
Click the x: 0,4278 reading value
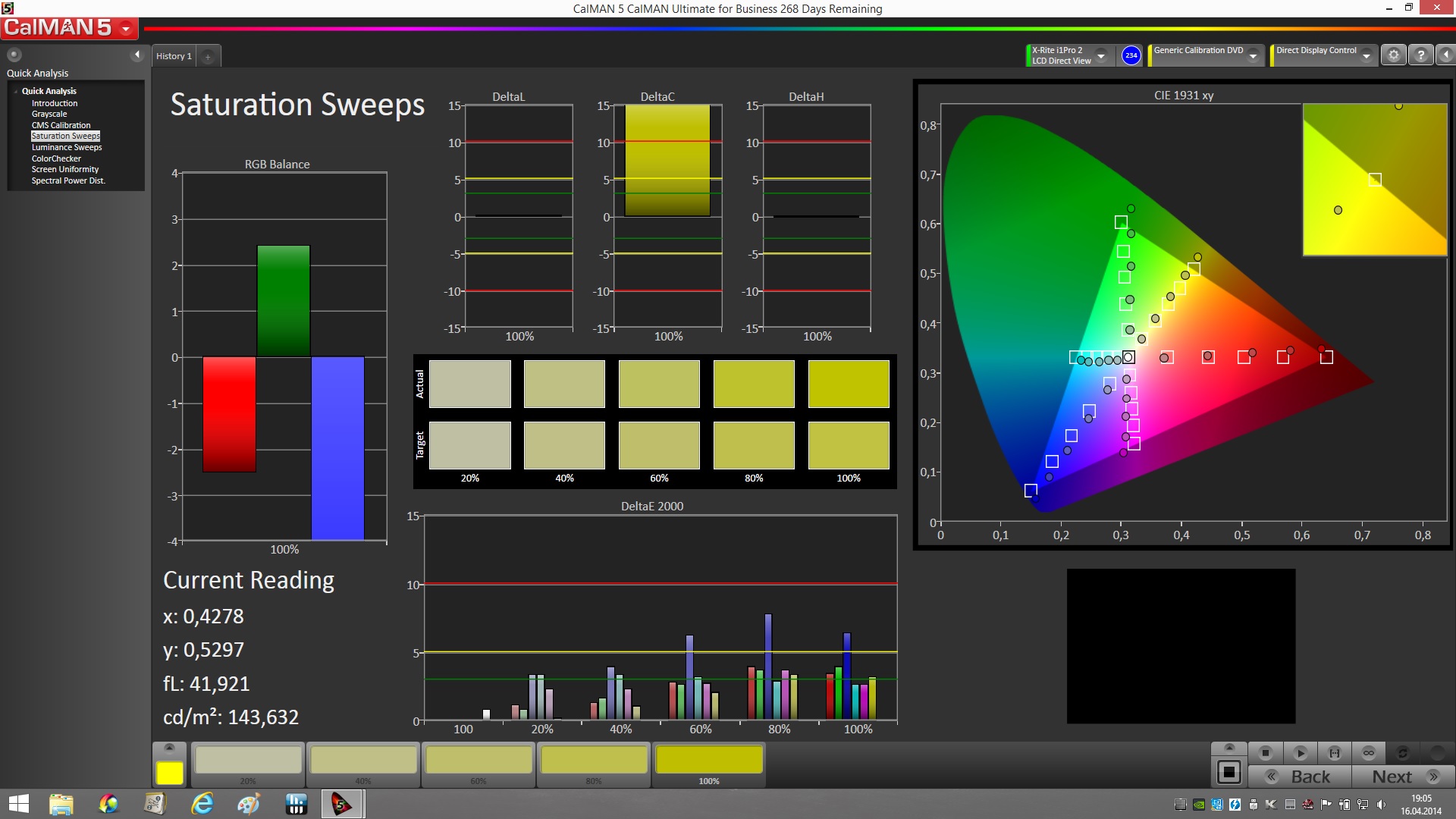(x=203, y=616)
